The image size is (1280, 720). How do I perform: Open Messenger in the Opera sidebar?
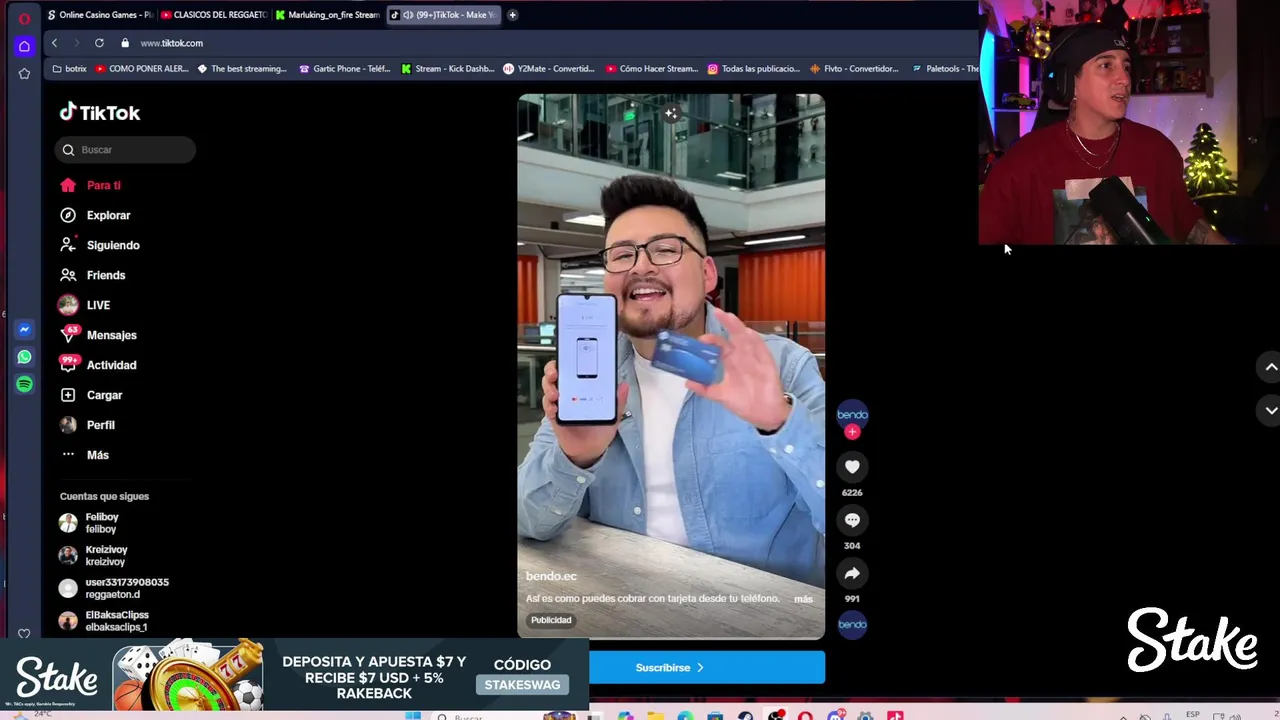click(24, 329)
